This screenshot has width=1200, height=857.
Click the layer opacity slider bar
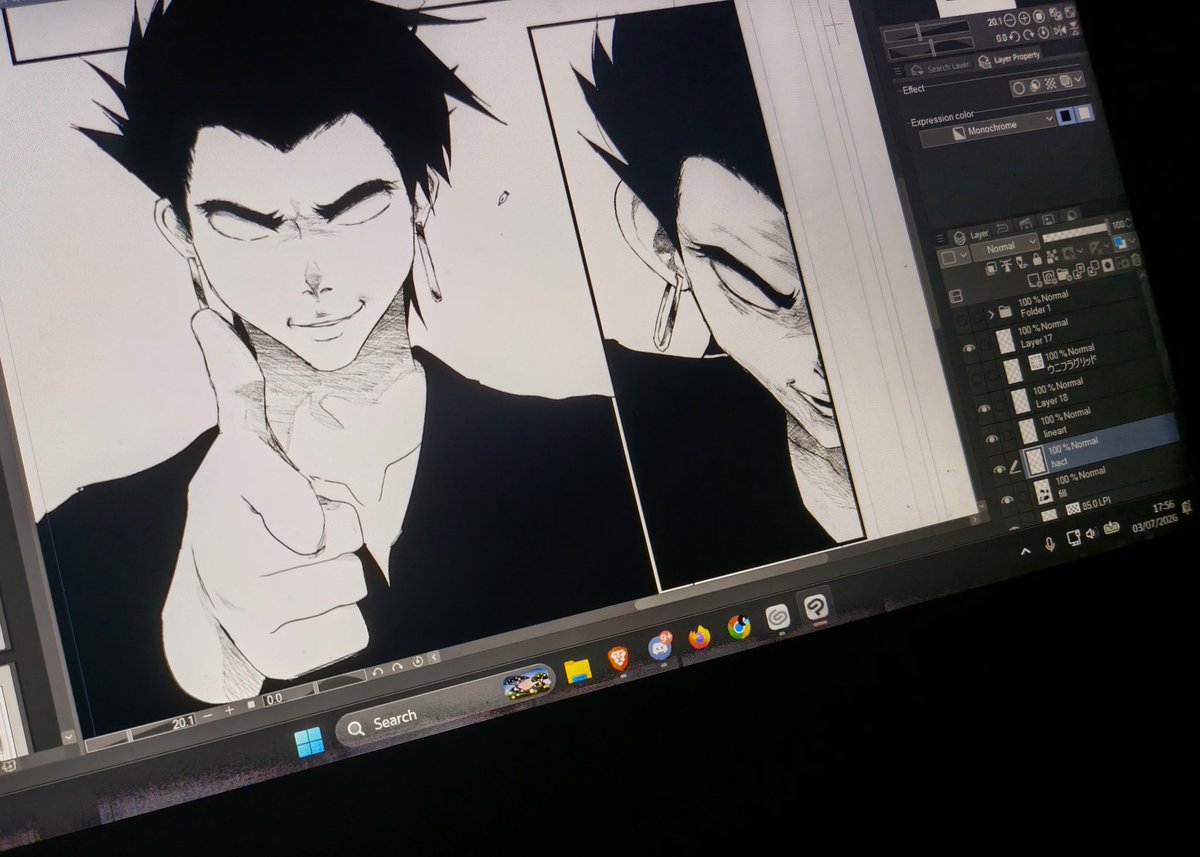click(1074, 232)
